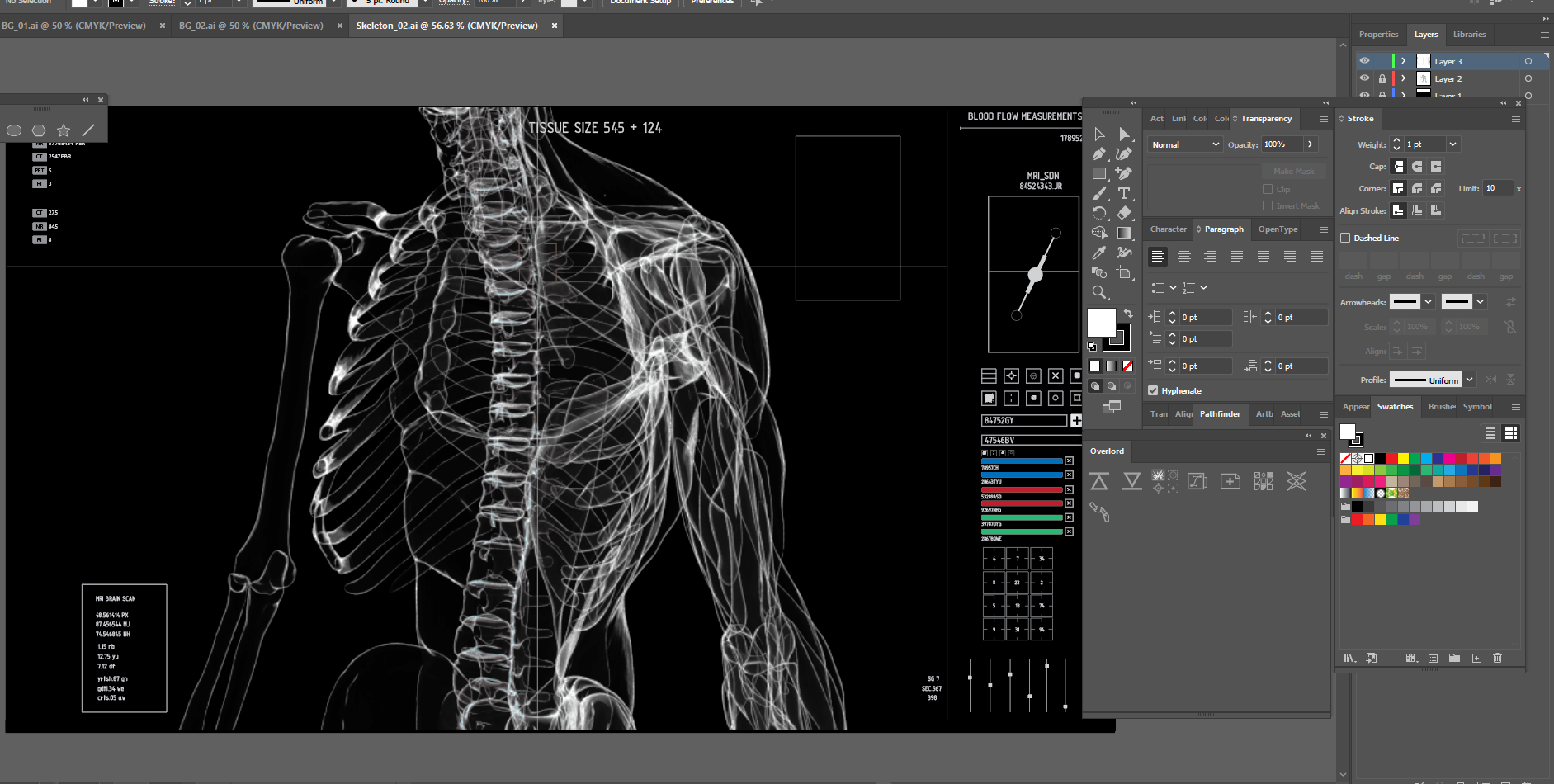1554x784 pixels.
Task: Click the Star shape in floating shapes panel
Action: [x=64, y=130]
